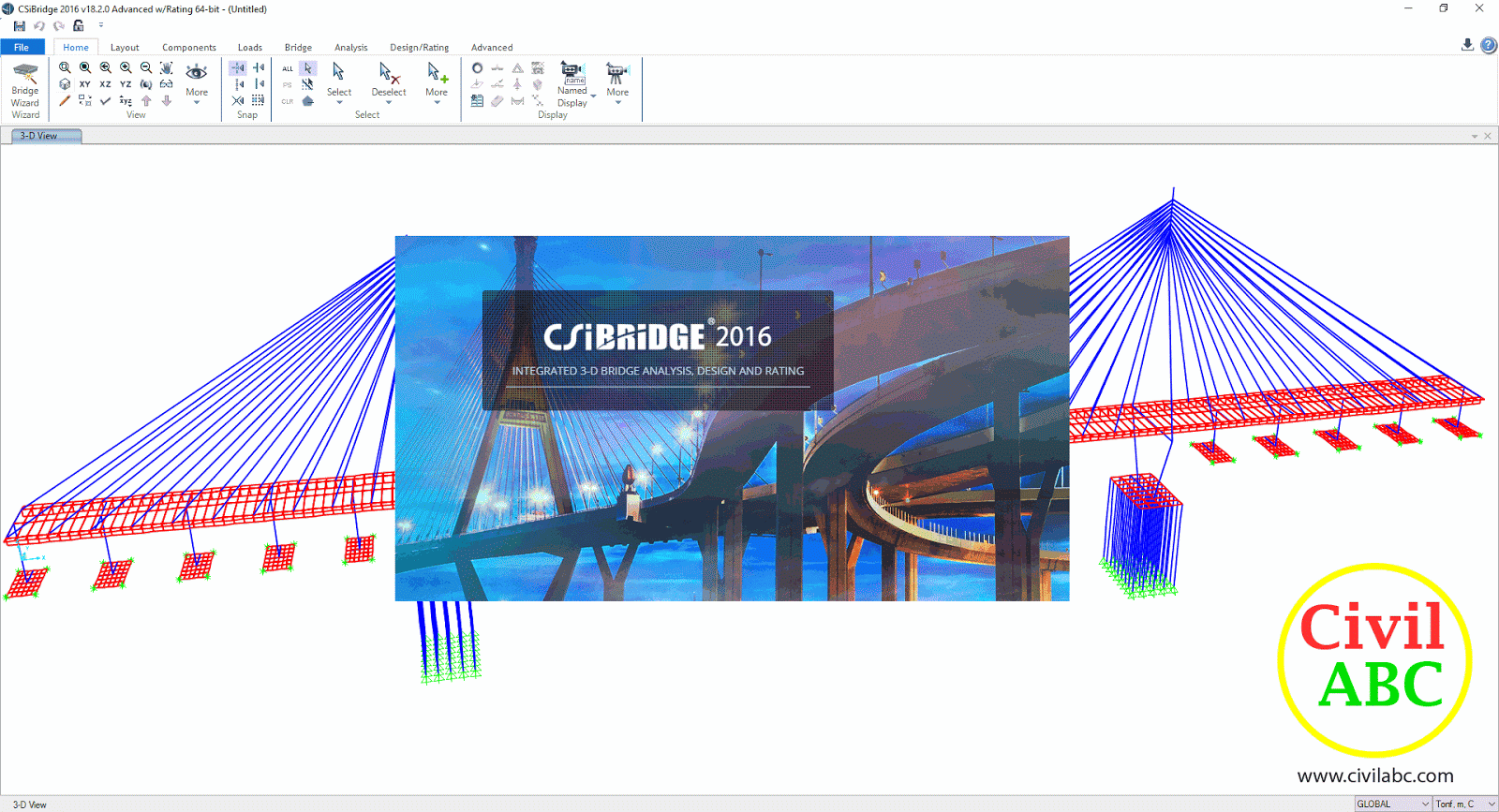Open help with question mark icon

[1489, 45]
